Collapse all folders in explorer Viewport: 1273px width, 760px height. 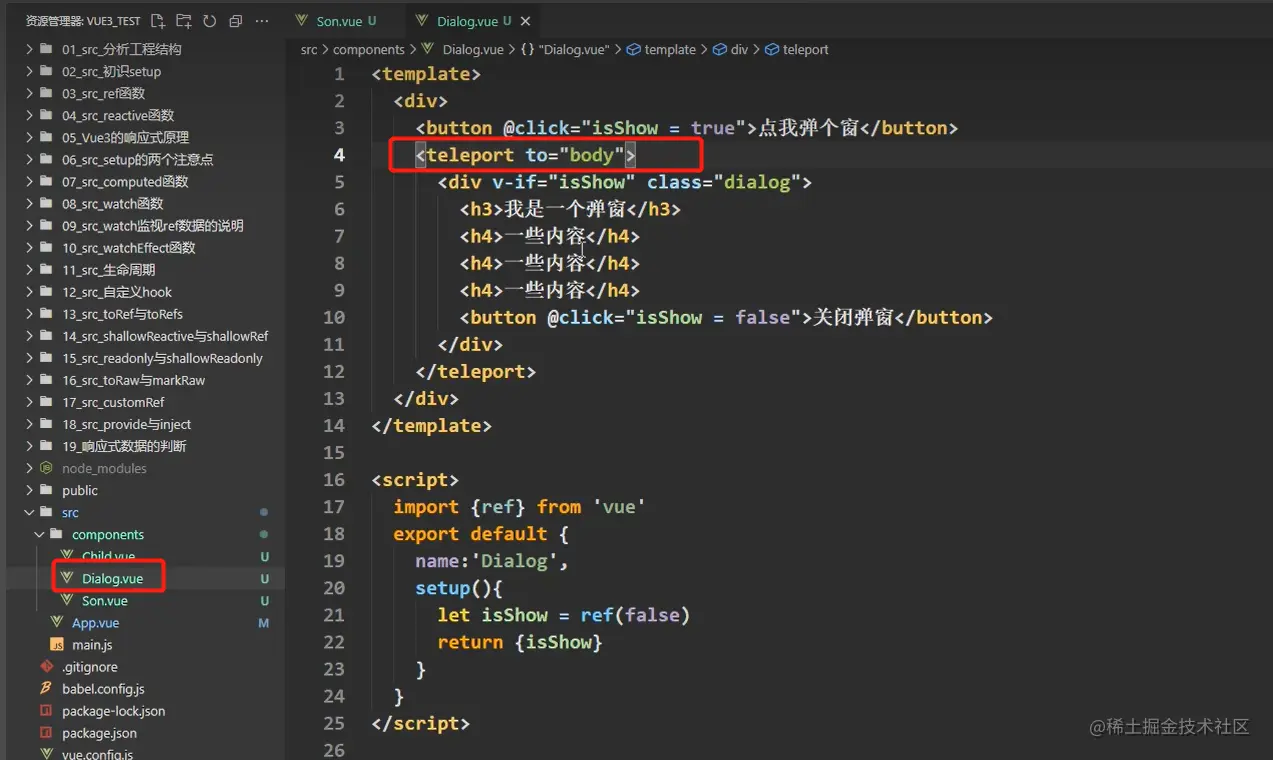235,21
